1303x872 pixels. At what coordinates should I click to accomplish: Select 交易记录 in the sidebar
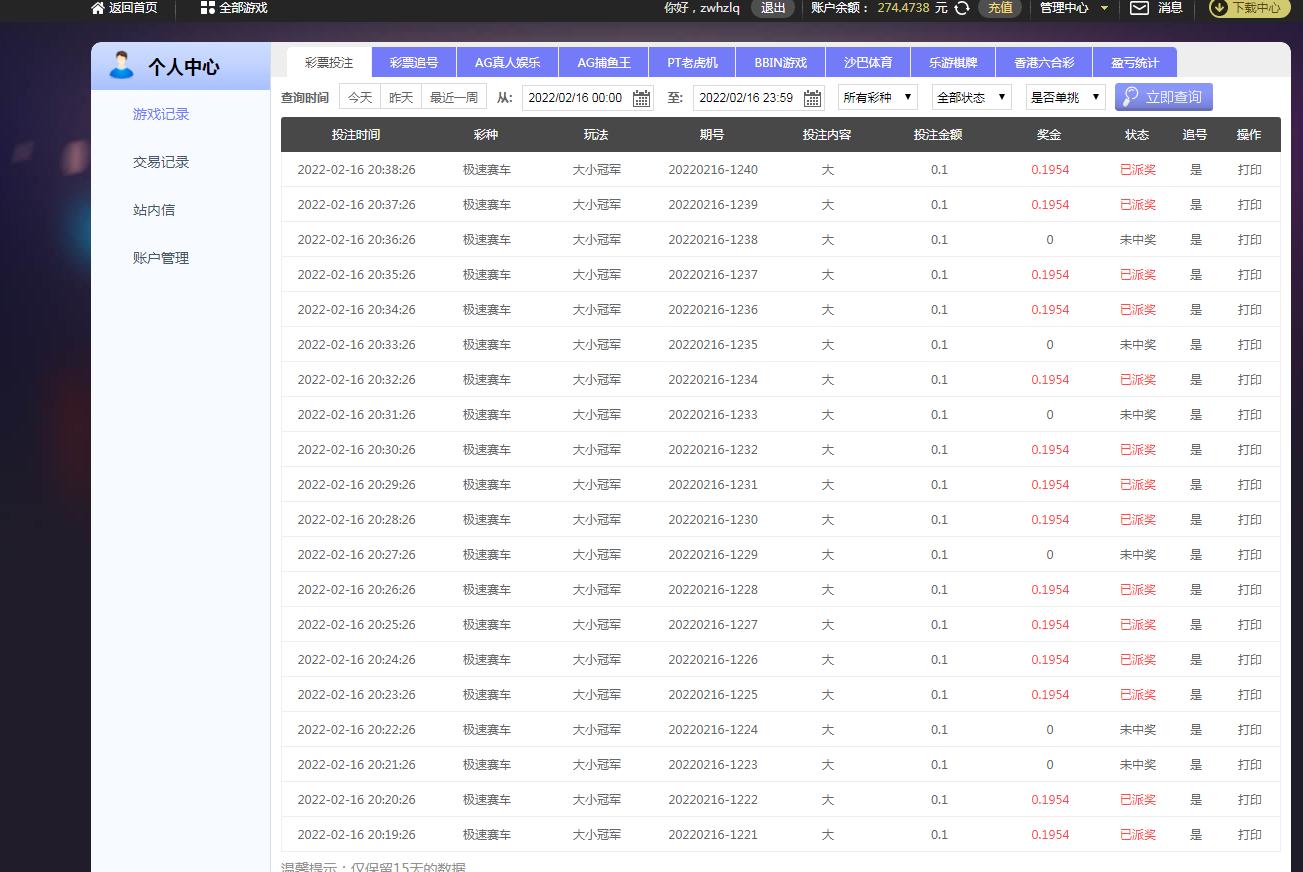[161, 162]
